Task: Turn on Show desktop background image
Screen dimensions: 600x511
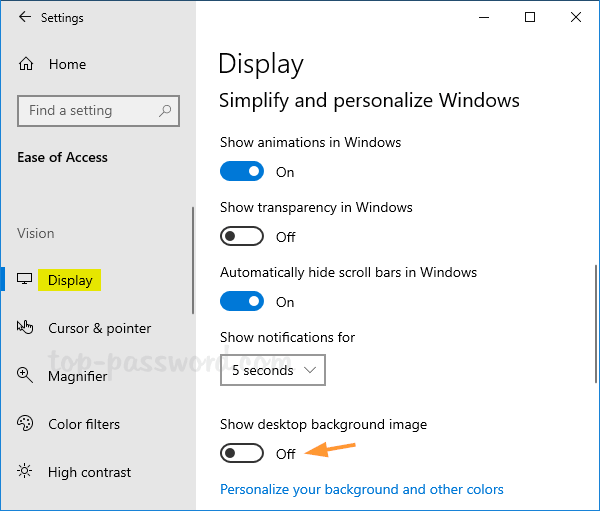Action: click(242, 454)
